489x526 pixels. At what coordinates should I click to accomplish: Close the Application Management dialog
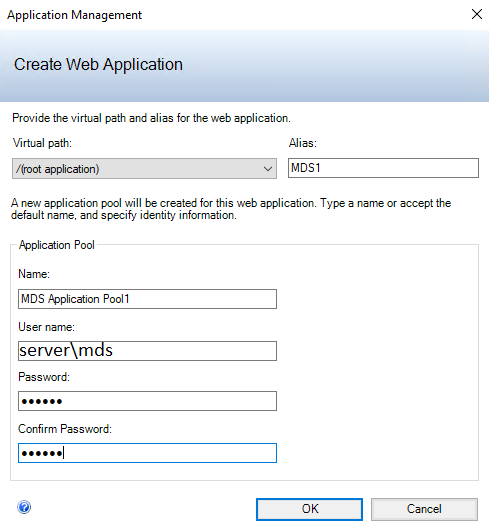tap(477, 14)
